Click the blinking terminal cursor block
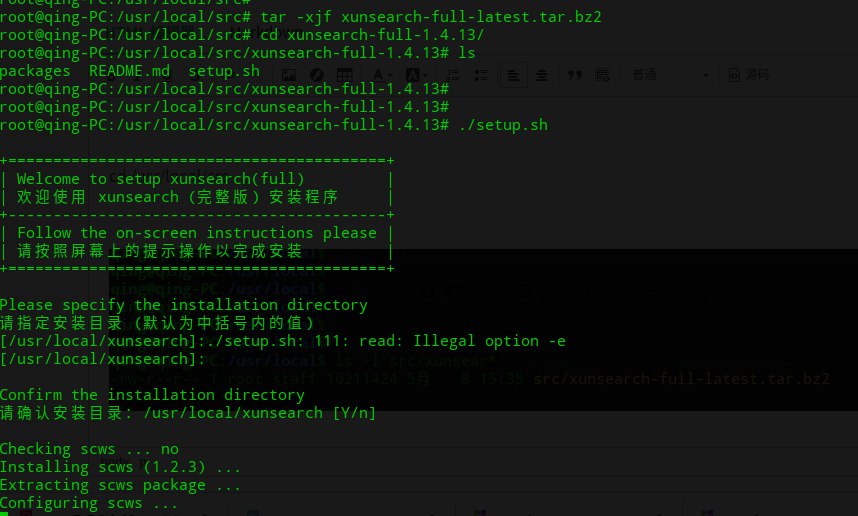The height and width of the screenshot is (516, 858). point(4,513)
